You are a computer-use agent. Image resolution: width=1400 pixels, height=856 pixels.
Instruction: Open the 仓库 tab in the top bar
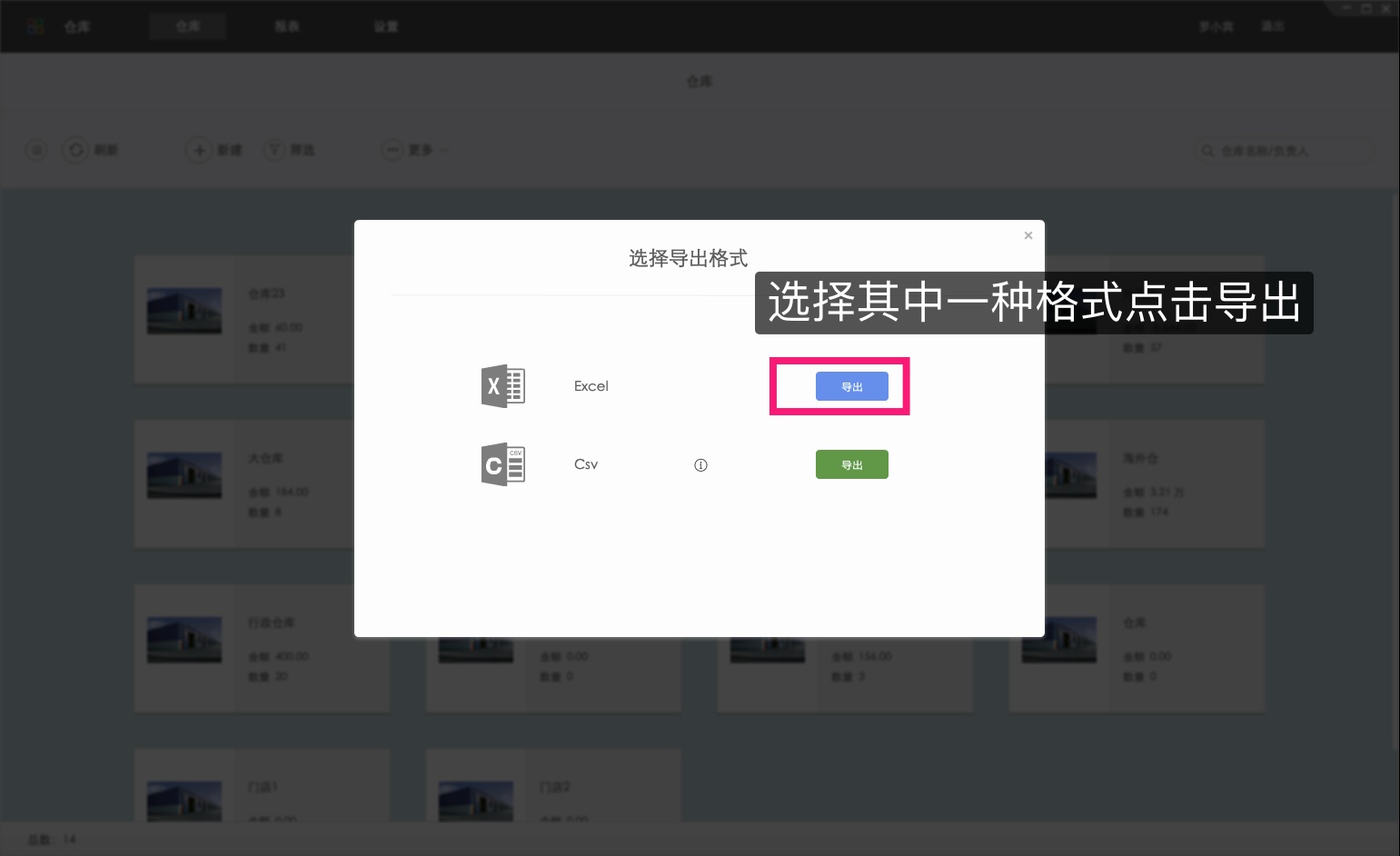(x=187, y=26)
